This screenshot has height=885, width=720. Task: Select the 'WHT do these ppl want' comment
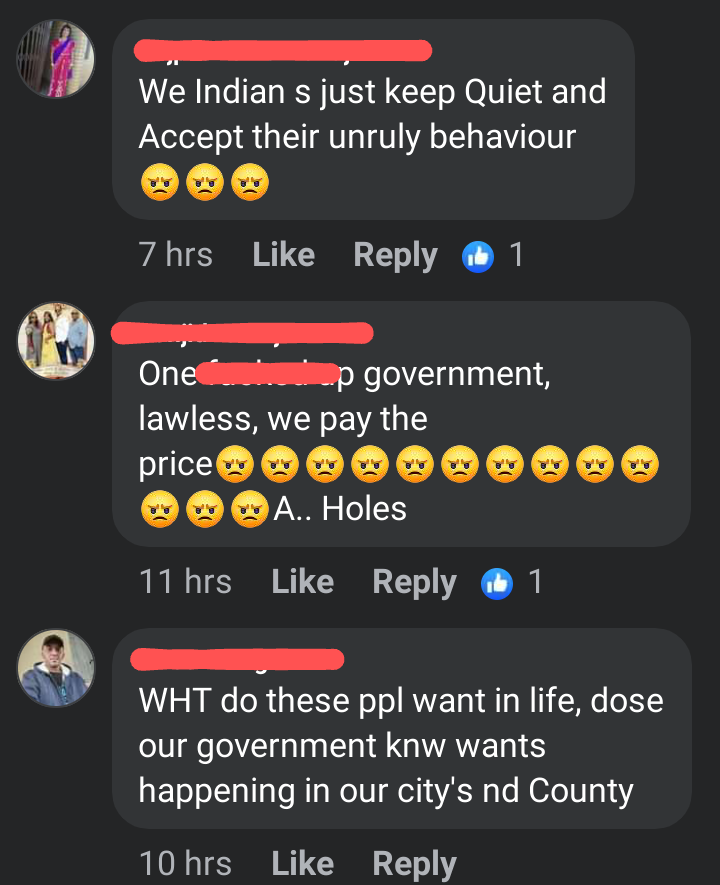(402, 728)
